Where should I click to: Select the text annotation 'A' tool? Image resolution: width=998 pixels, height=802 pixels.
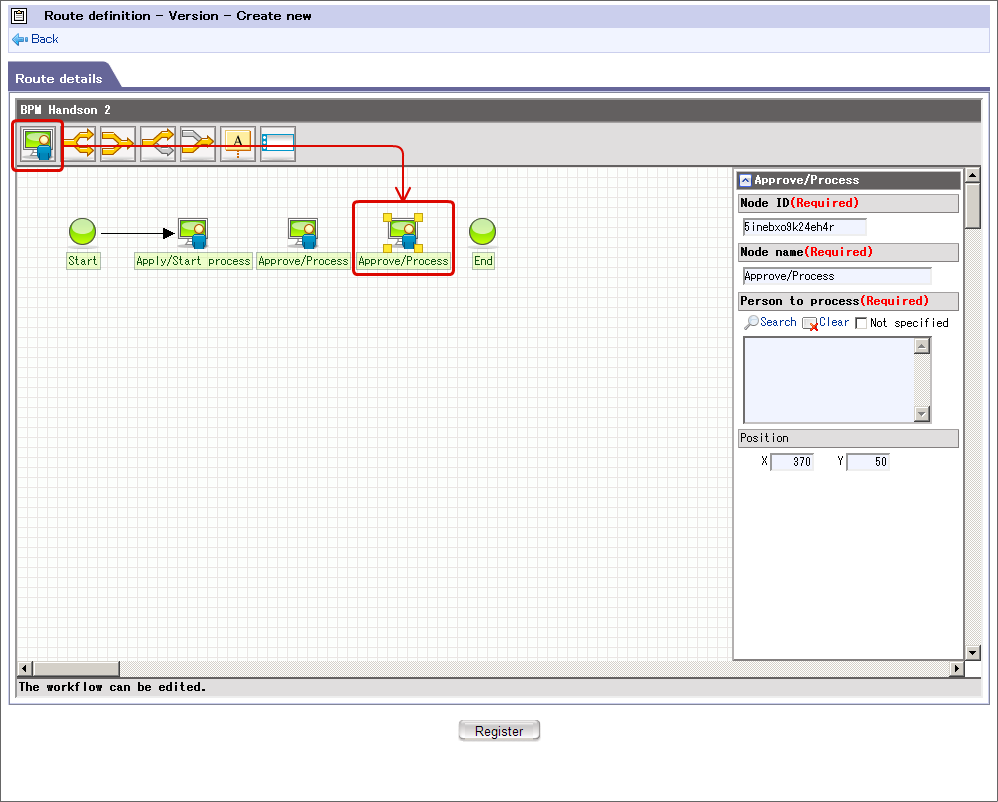point(237,144)
